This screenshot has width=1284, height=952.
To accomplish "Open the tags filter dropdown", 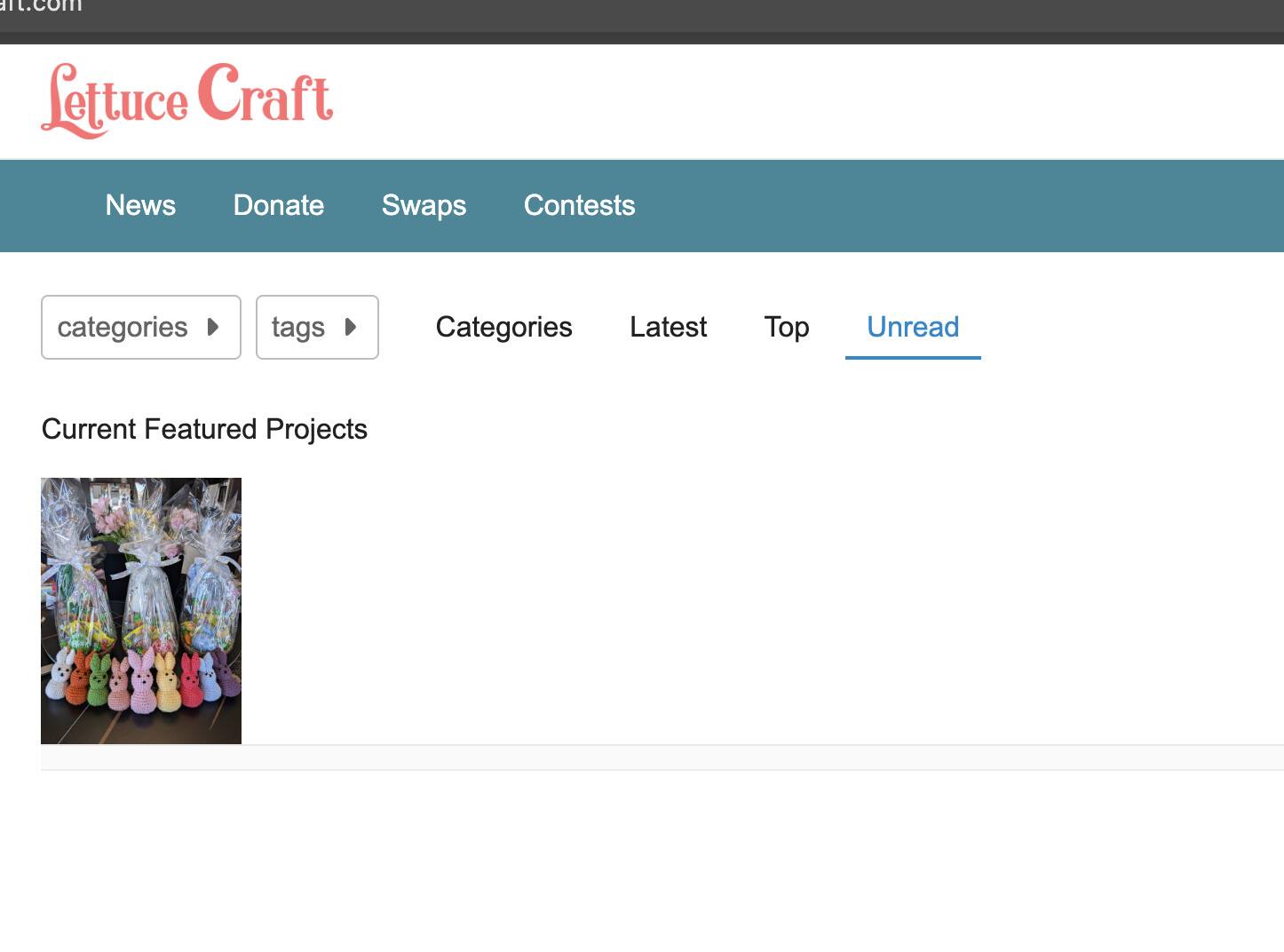I will click(316, 327).
